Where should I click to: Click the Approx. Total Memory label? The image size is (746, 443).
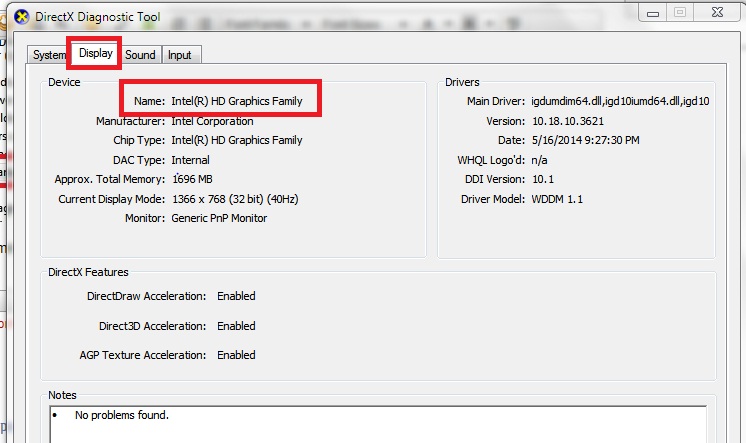(x=109, y=179)
